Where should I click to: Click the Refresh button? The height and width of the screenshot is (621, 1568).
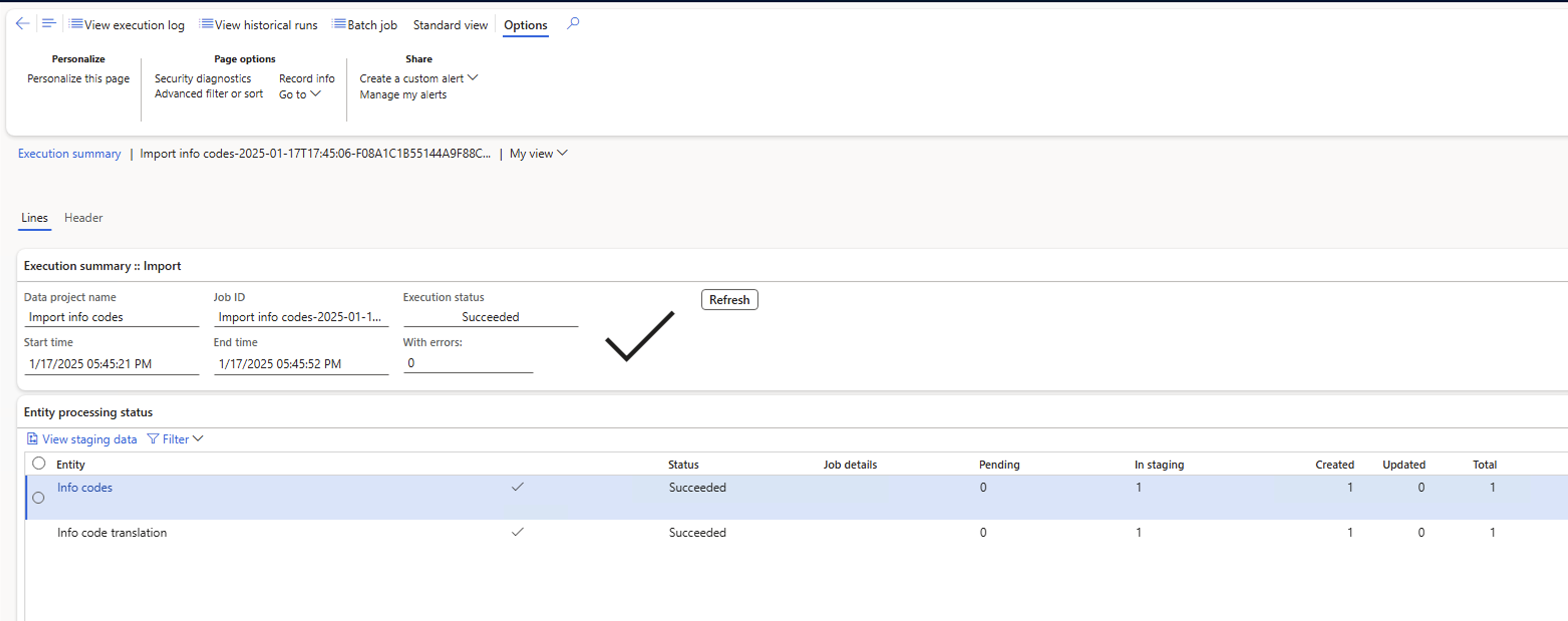click(x=729, y=299)
